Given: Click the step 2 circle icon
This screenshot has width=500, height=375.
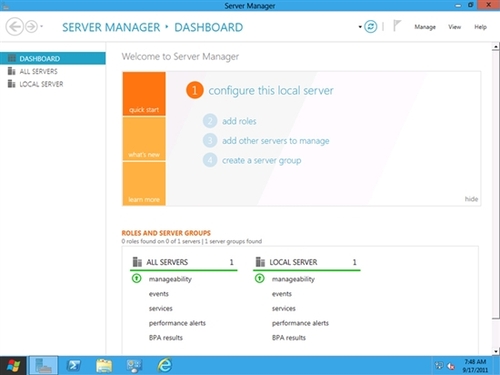Looking at the screenshot, I should click(210, 121).
